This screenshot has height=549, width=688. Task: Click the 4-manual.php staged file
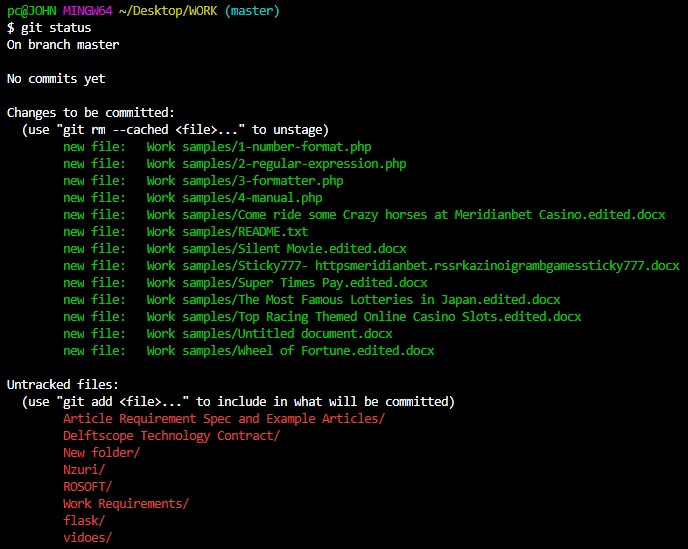click(234, 198)
